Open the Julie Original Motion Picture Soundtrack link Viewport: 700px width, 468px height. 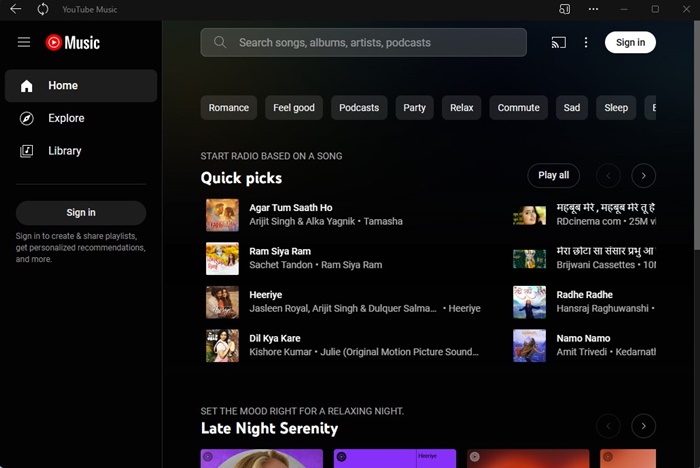(x=400, y=352)
